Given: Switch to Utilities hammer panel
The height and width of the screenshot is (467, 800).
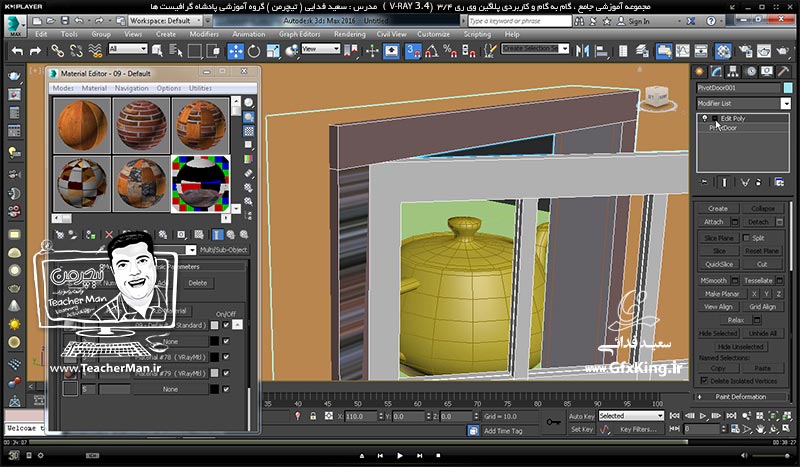Looking at the screenshot, I should 783,72.
